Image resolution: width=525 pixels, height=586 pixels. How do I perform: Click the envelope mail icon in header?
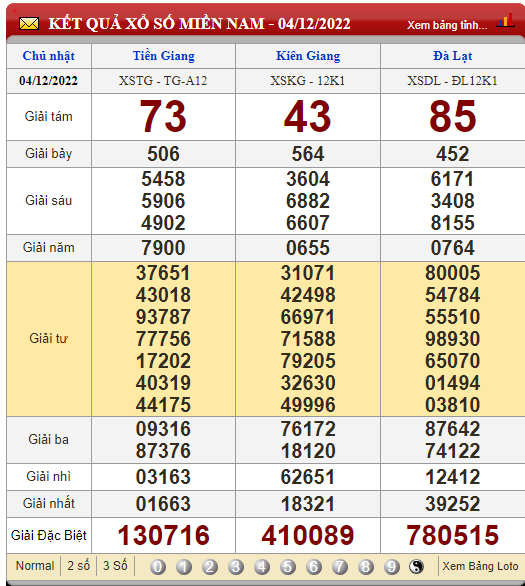29,24
